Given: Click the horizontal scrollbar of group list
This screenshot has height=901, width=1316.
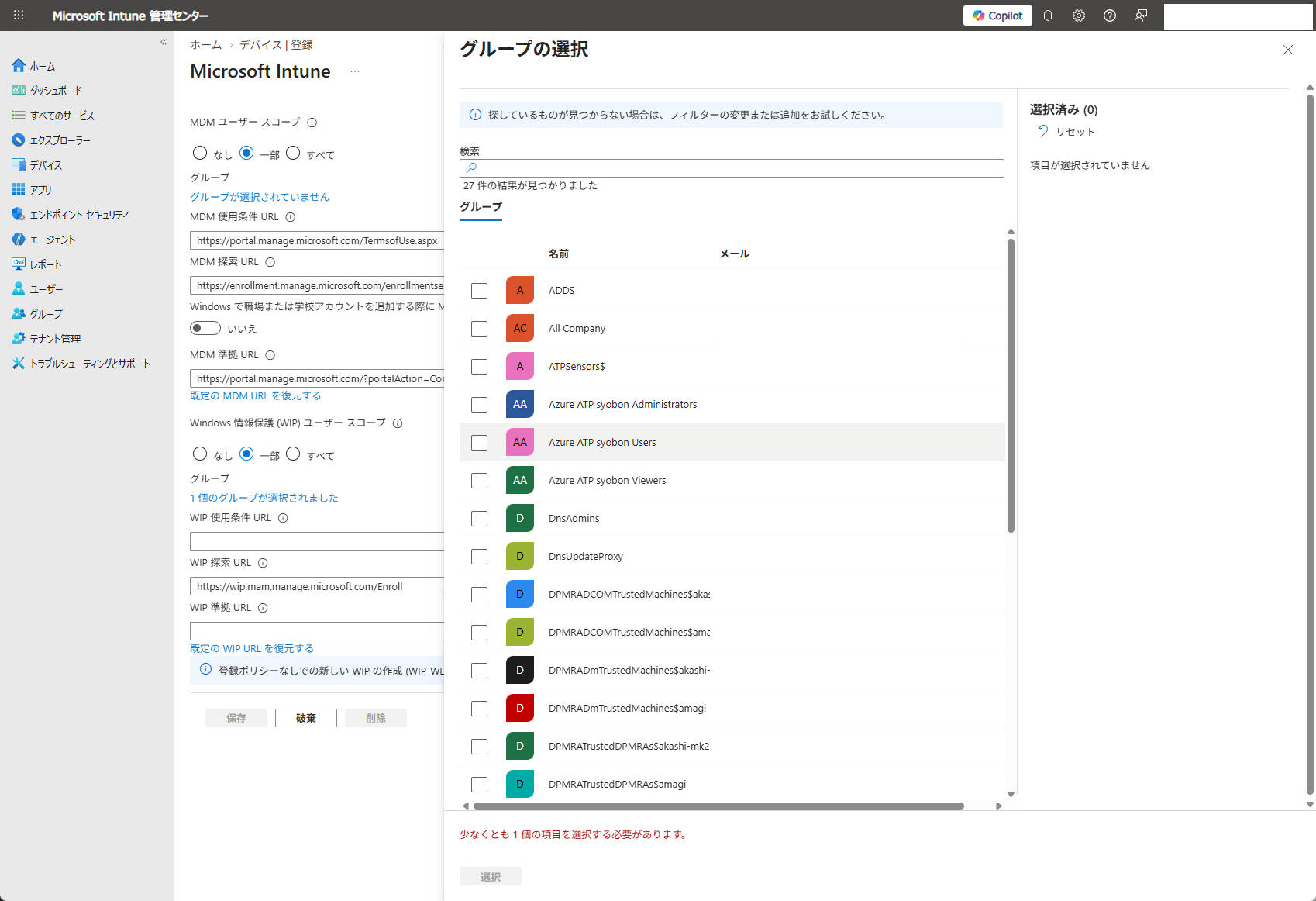Looking at the screenshot, I should [718, 806].
